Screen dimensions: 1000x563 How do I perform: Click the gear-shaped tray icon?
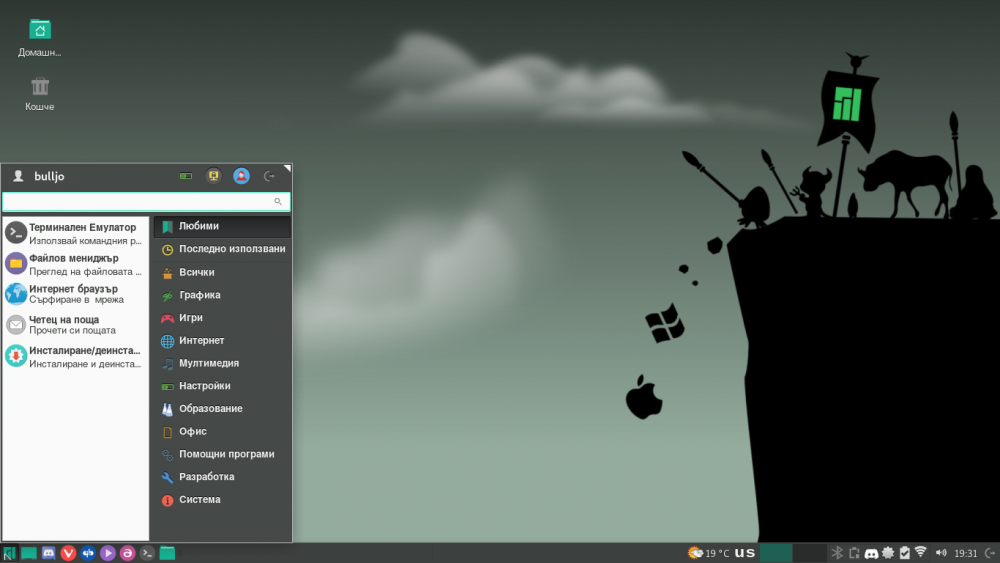point(888,553)
